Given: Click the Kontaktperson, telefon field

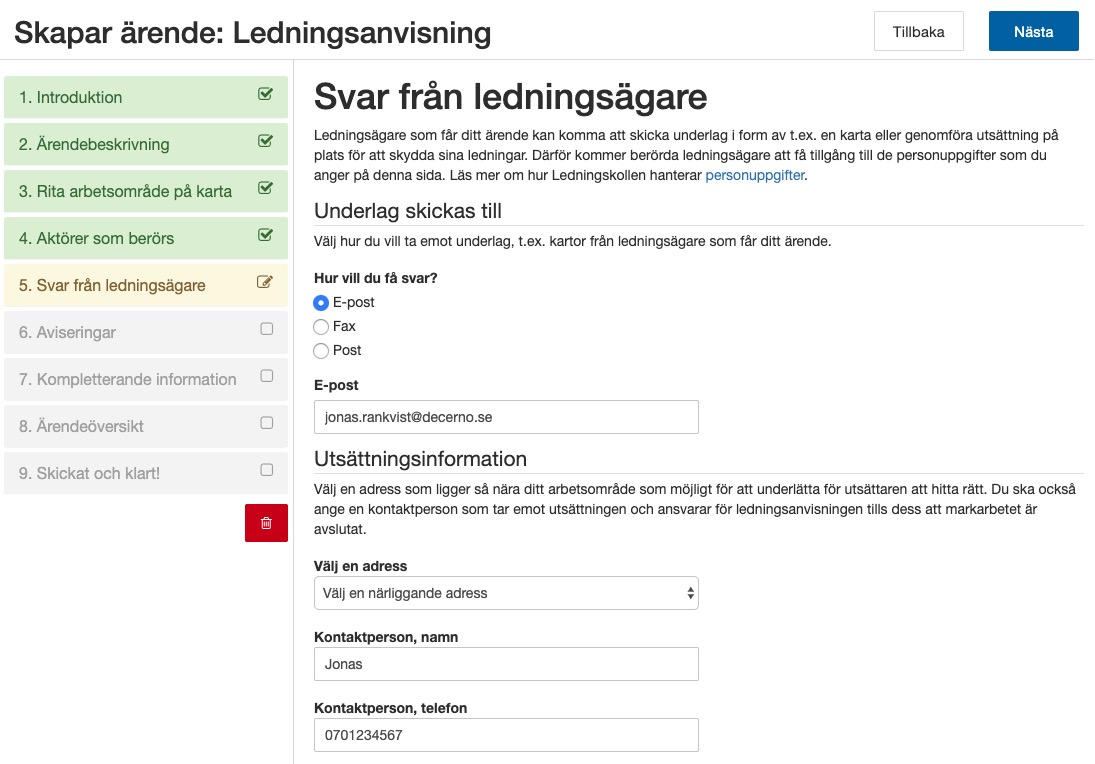Looking at the screenshot, I should (506, 735).
